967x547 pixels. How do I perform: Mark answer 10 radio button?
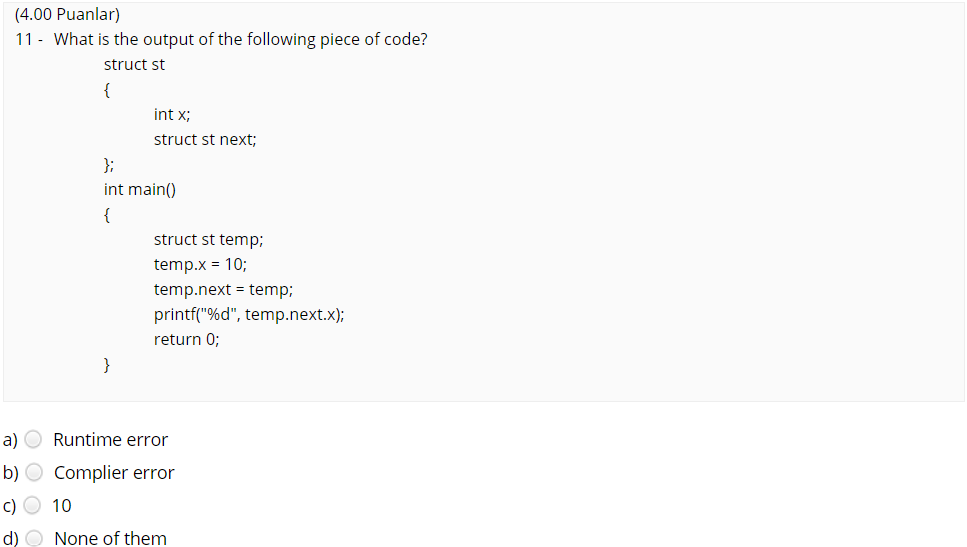point(32,506)
